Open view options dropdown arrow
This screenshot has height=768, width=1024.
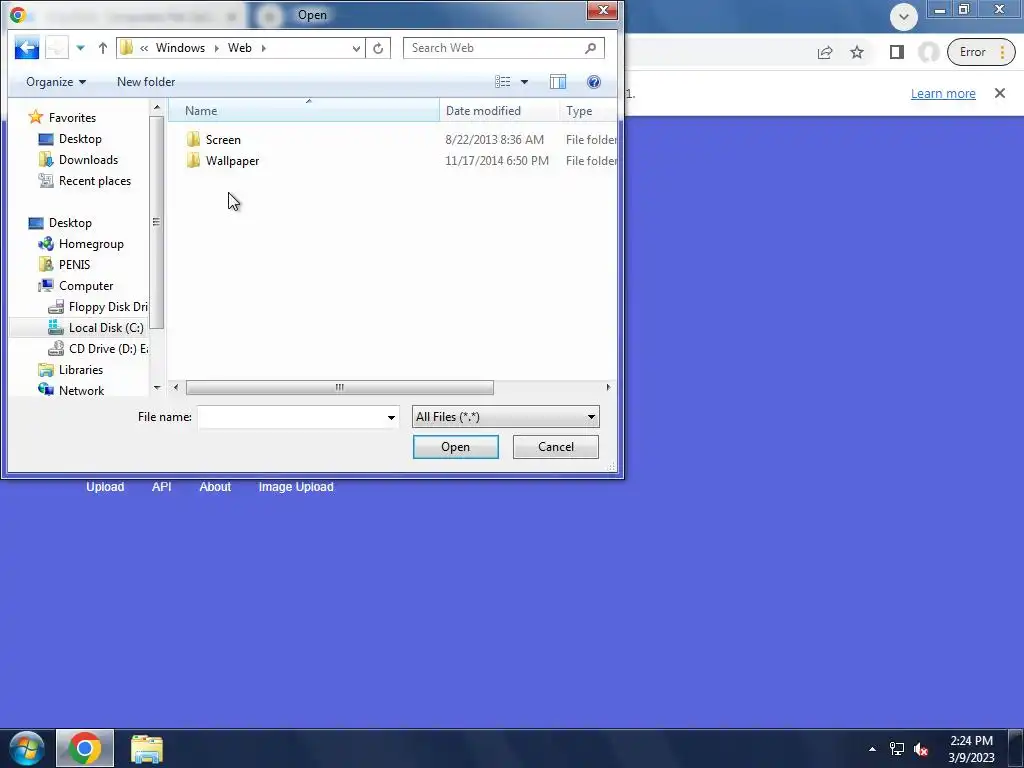[524, 82]
